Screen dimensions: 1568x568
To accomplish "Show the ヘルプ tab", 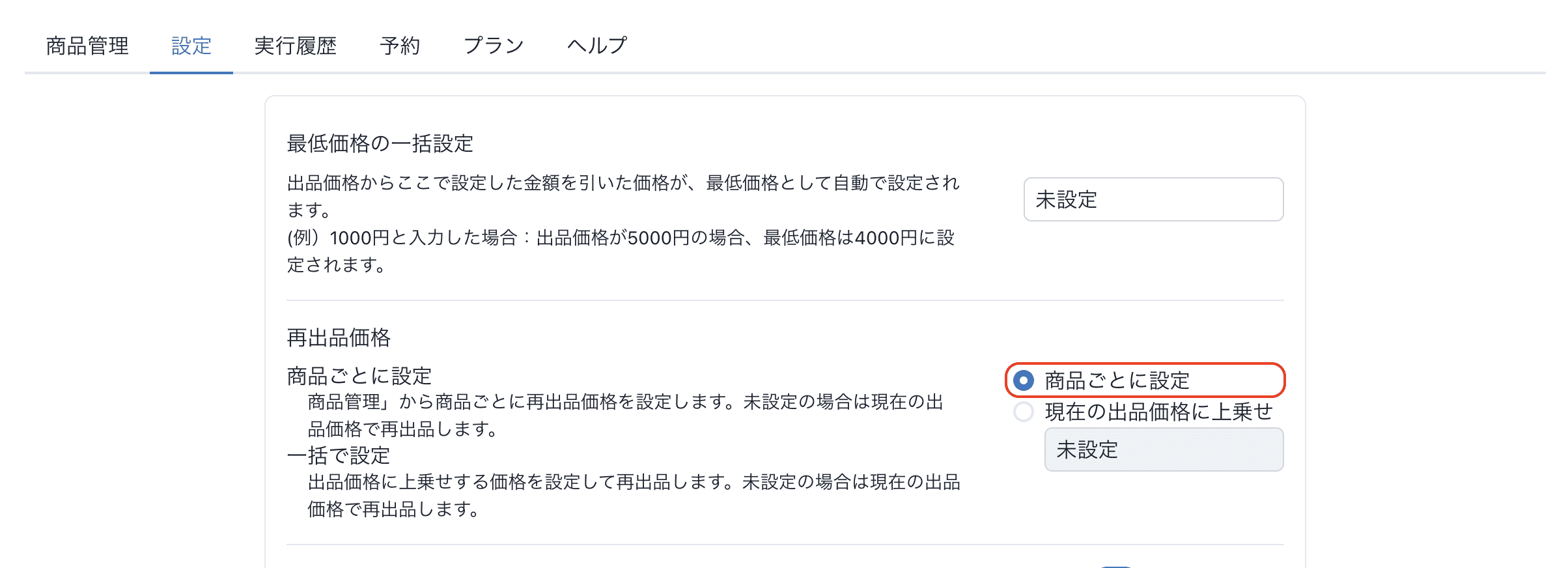I will (596, 46).
